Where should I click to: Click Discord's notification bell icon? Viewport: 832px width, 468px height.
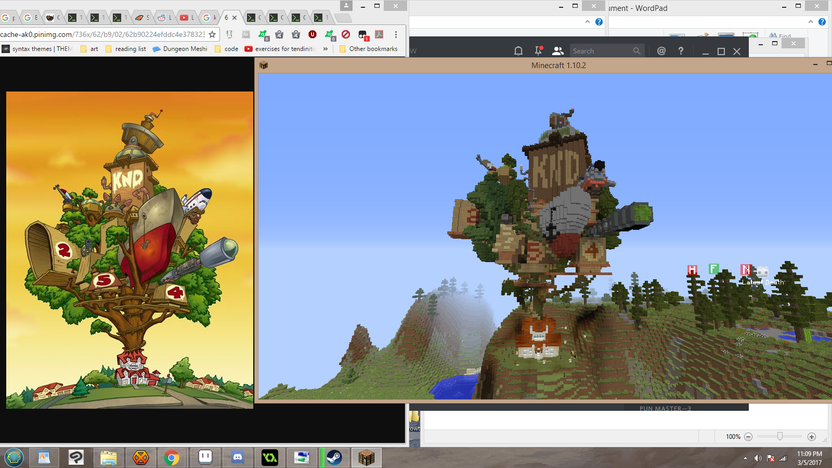click(518, 50)
